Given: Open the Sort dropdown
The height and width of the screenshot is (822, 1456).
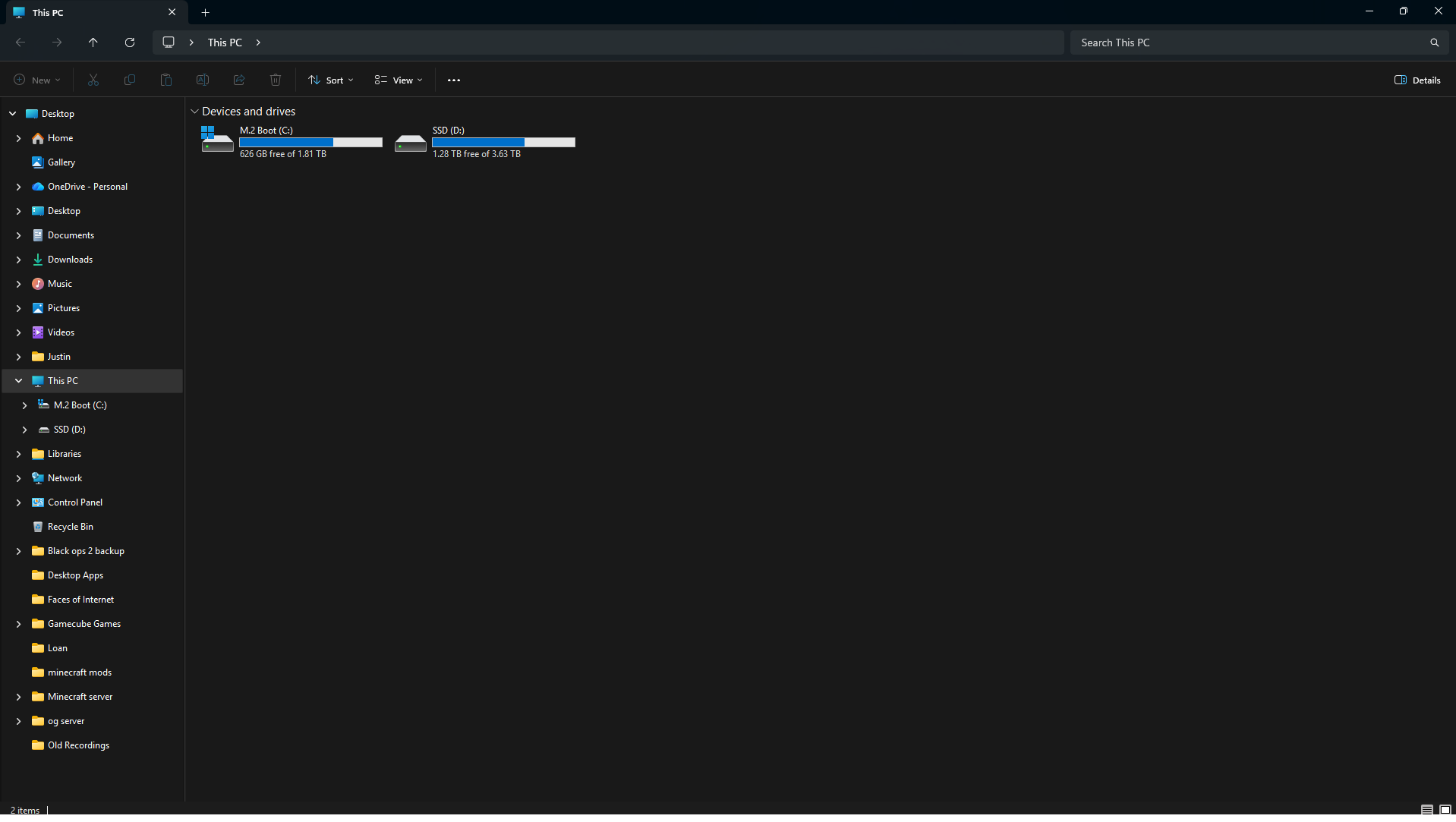Looking at the screenshot, I should pos(331,80).
